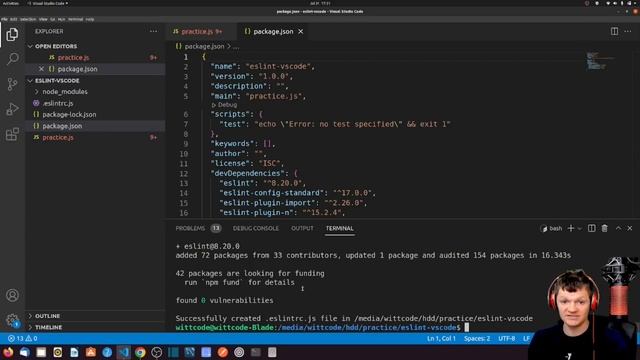
Task: Split the terminal panel
Action: (x=591, y=228)
